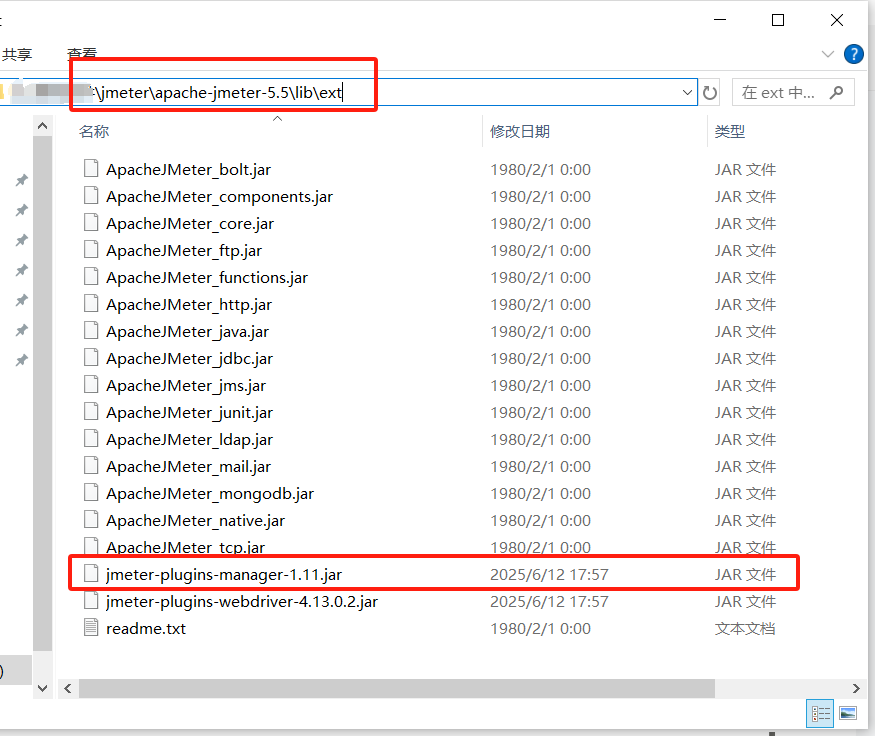Click the readme.txt text file icon
Viewport: 875px width, 736px height.
[91, 628]
